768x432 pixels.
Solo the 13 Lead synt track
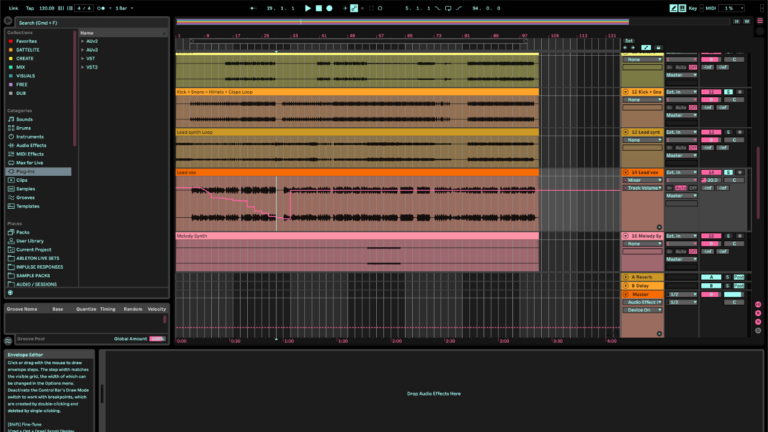[x=728, y=132]
